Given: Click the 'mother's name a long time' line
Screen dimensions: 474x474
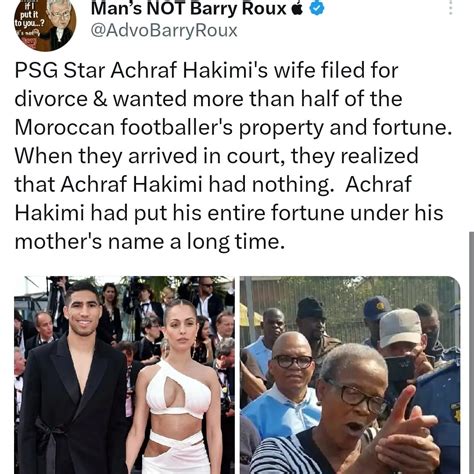Looking at the screenshot, I should (x=150, y=241).
